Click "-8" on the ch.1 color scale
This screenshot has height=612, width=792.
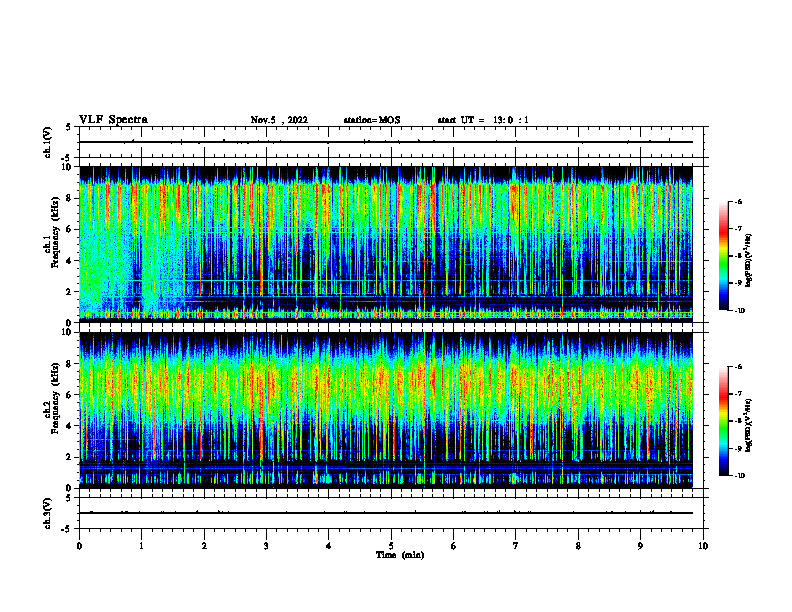(738, 256)
